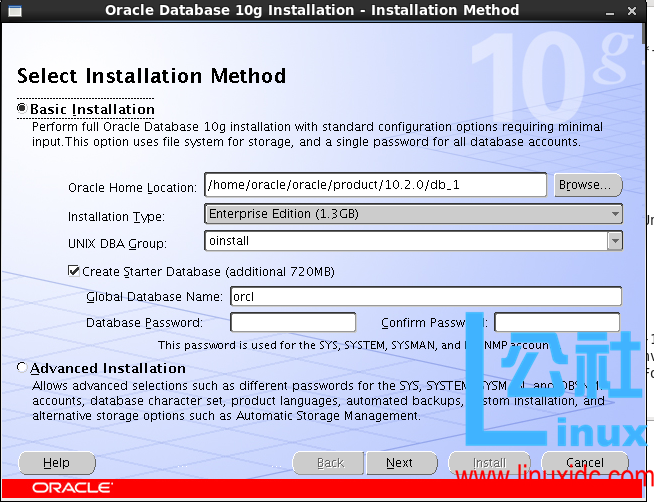Open the window menu icon in title bar

[15, 11]
